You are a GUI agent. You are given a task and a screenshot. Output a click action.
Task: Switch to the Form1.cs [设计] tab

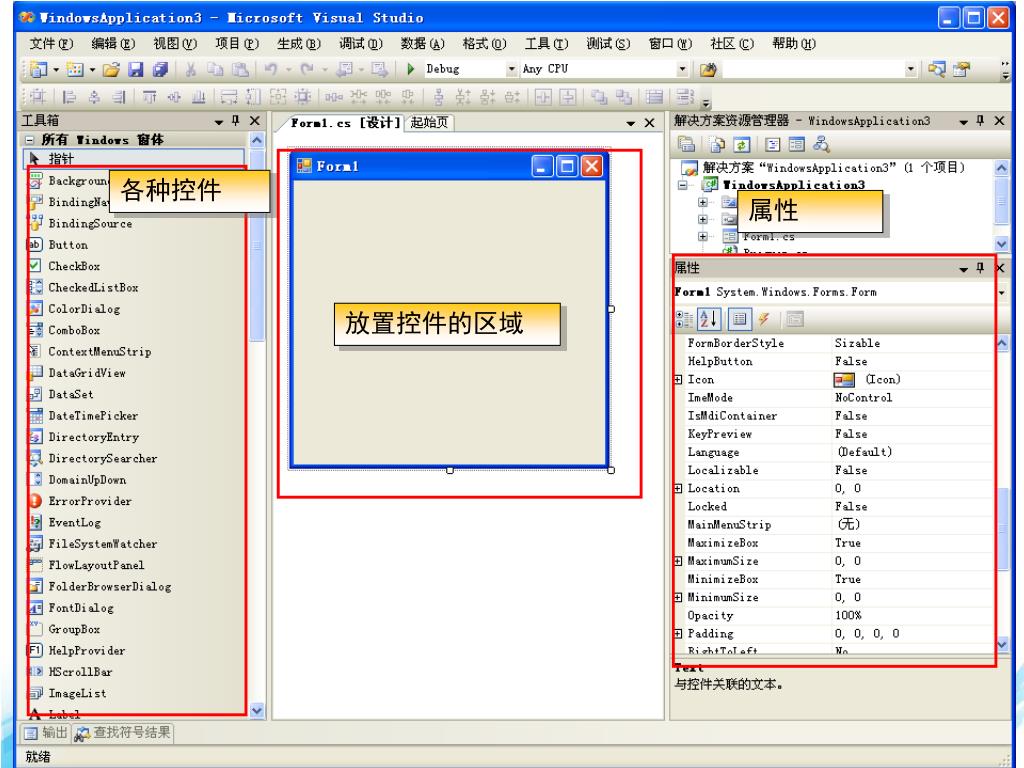pyautogui.click(x=345, y=123)
